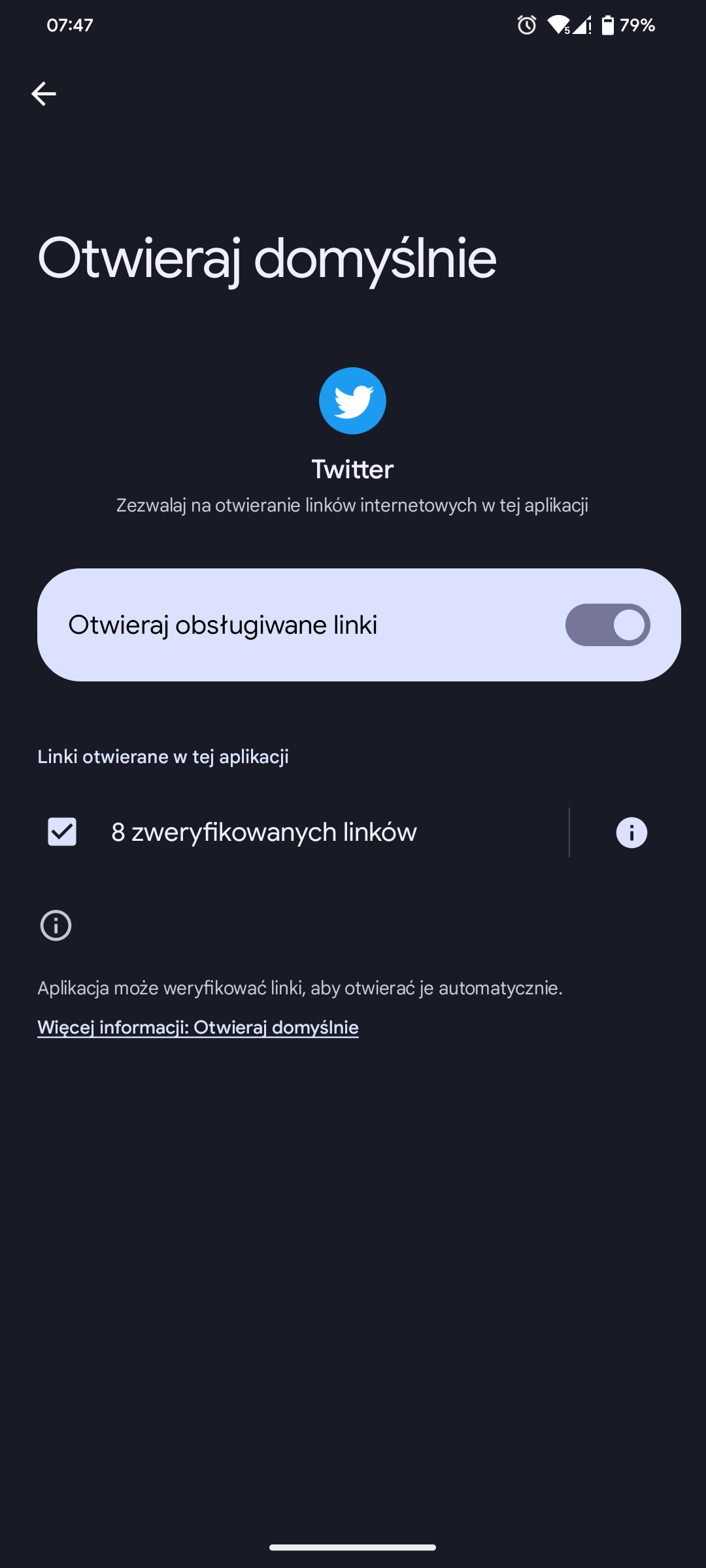The width and height of the screenshot is (706, 1568).
Task: Toggle the Otwieraj obsługiwane linki switch
Action: [608, 625]
